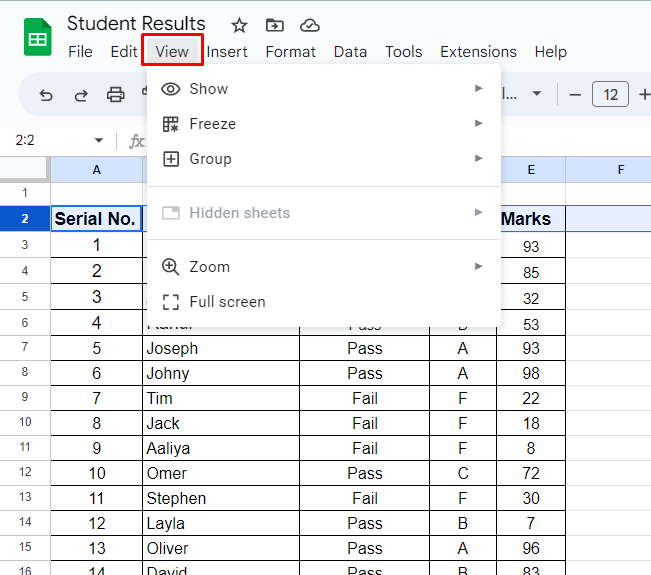The width and height of the screenshot is (651, 575).
Task: Click the move to folder icon
Action: [x=274, y=25]
